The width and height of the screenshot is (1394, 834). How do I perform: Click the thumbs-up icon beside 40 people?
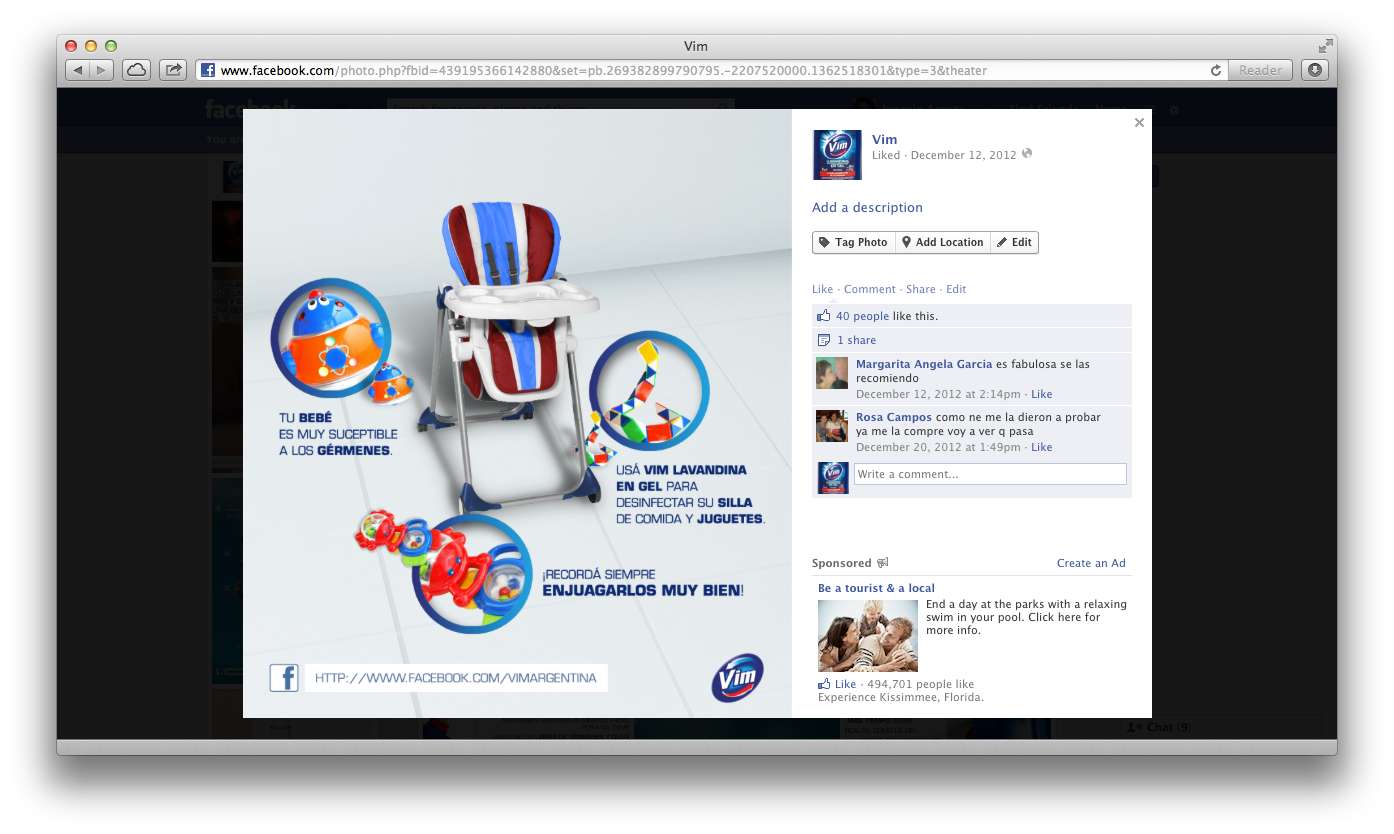click(824, 316)
